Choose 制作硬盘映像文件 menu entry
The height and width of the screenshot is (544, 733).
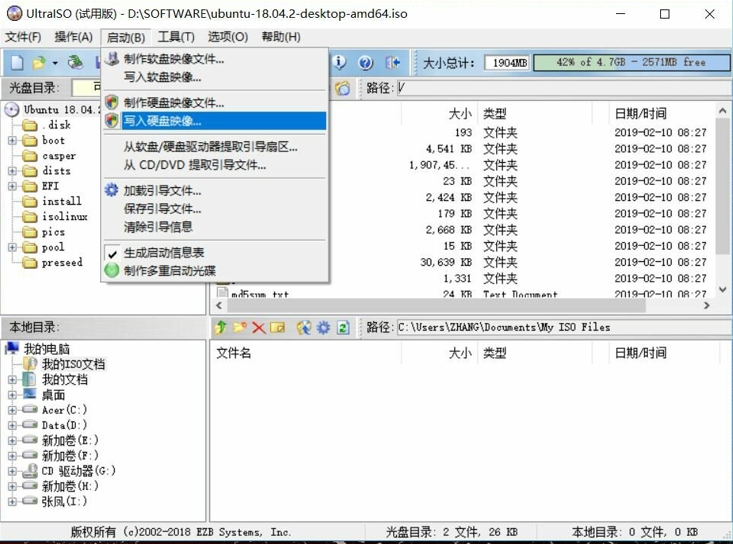pyautogui.click(x=215, y=102)
